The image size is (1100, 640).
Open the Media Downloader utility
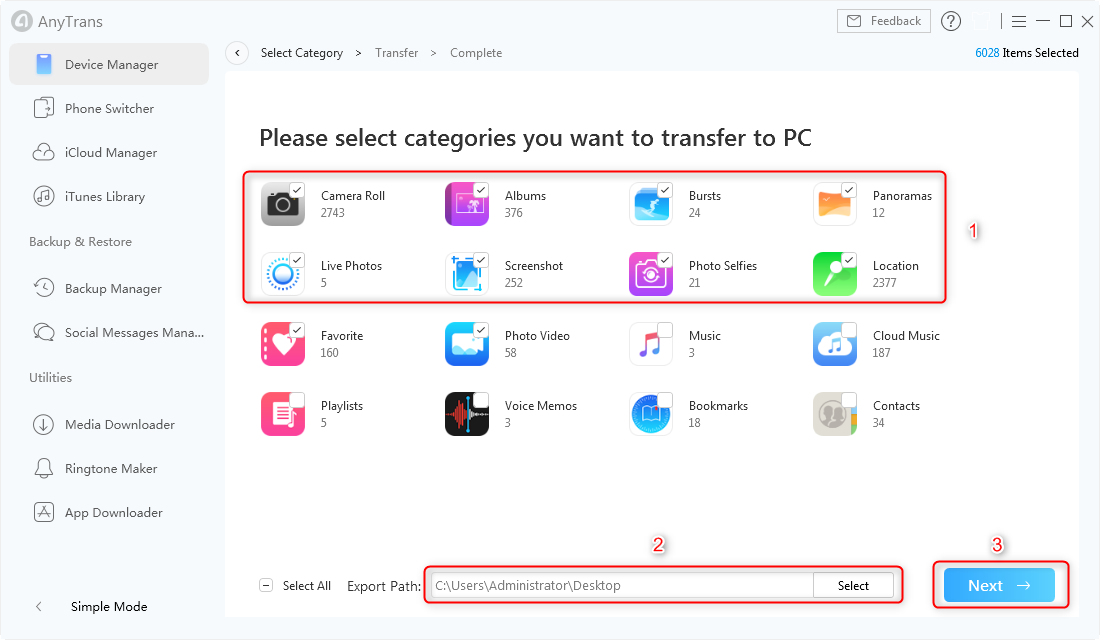click(113, 424)
